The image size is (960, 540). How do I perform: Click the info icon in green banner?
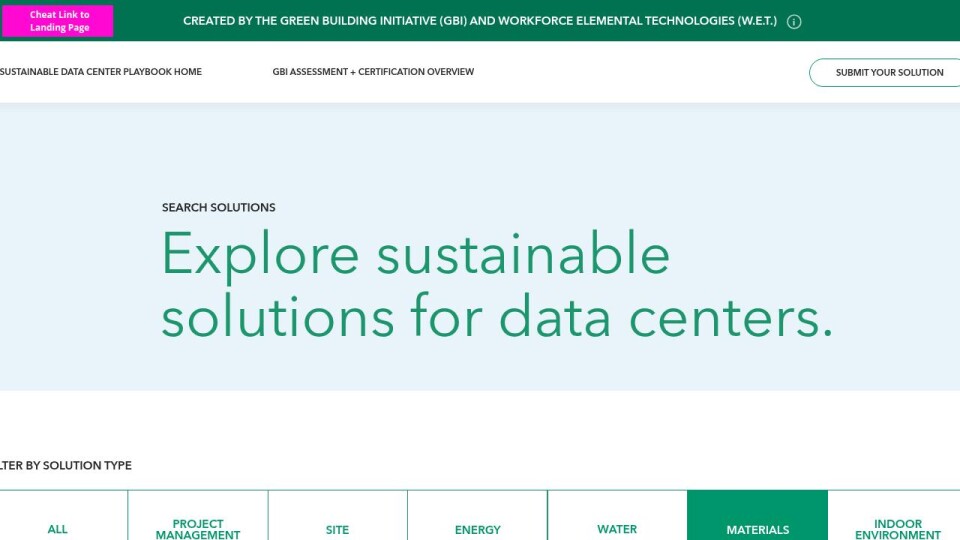[x=794, y=22]
